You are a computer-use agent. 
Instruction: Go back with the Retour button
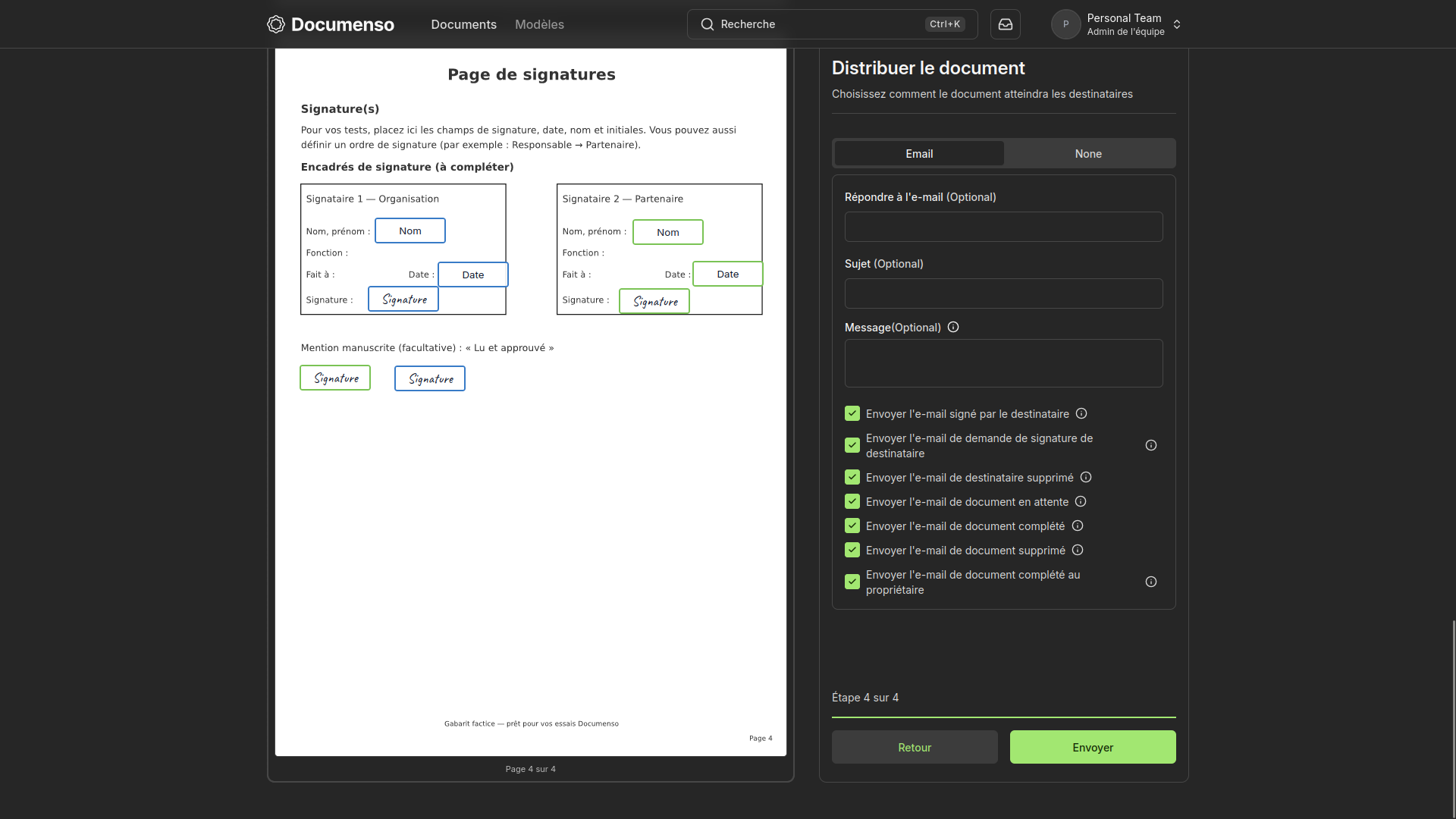[x=914, y=747]
